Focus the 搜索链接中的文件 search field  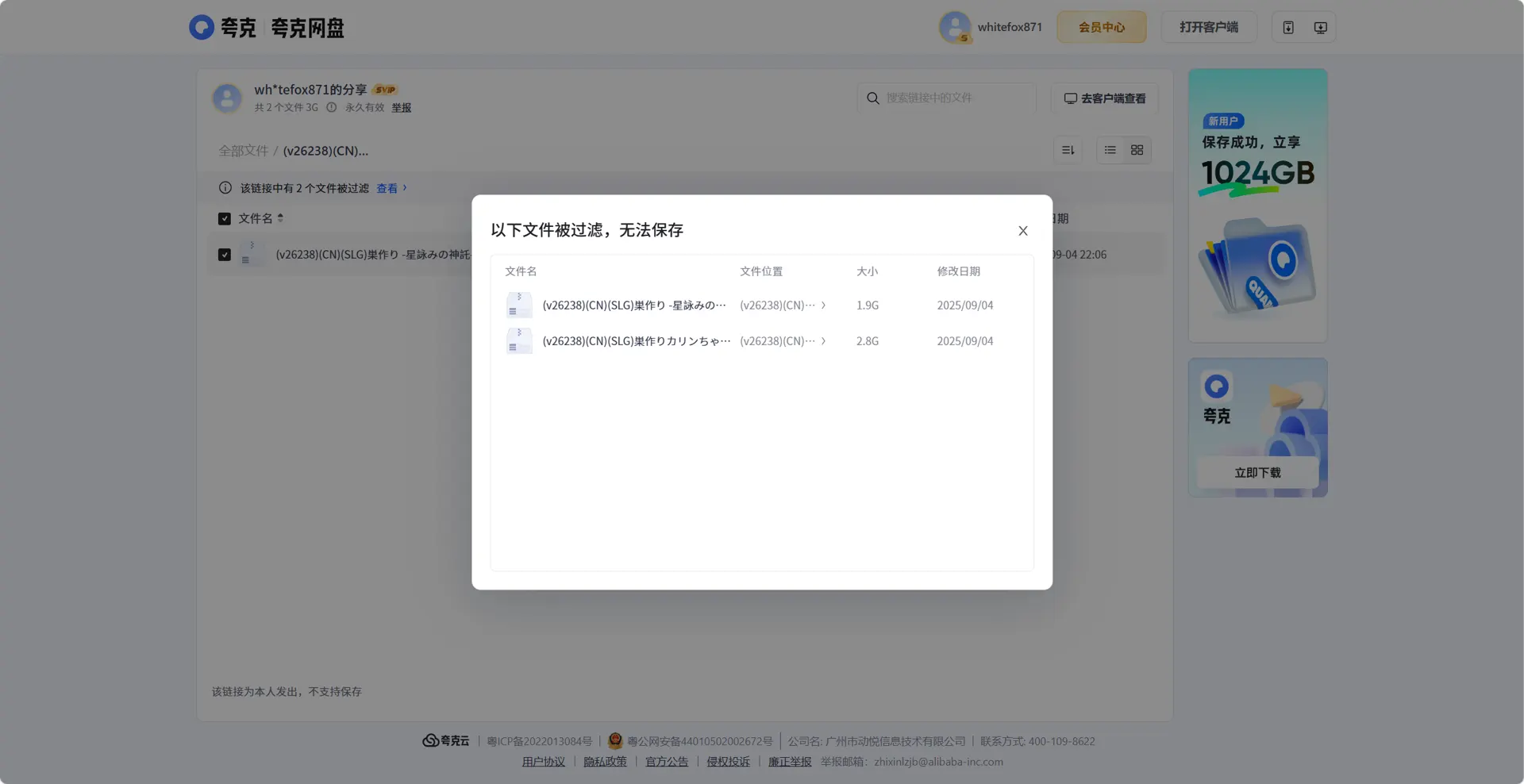(947, 98)
